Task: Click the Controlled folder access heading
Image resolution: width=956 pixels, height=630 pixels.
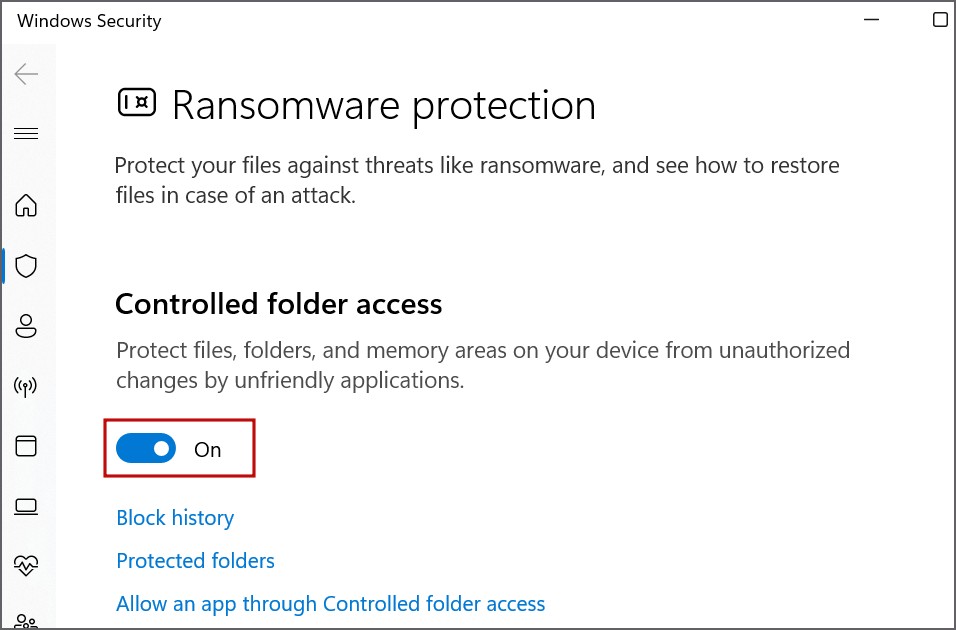Action: [278, 304]
